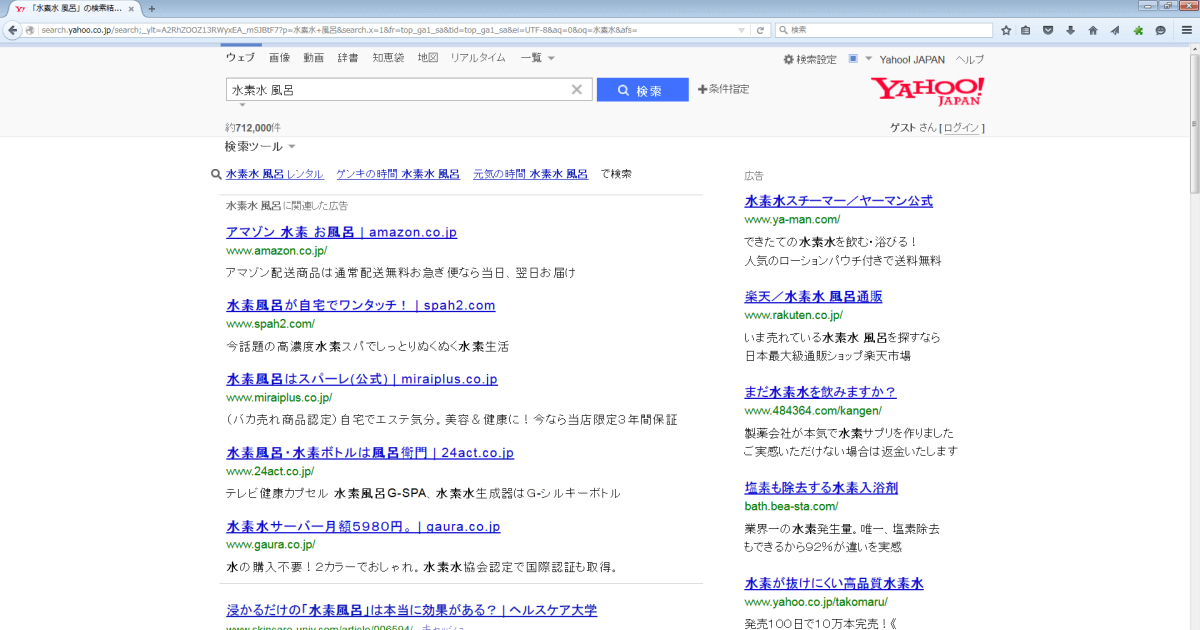Switch to the 動画 search tab
1200x630 pixels.
click(x=314, y=58)
